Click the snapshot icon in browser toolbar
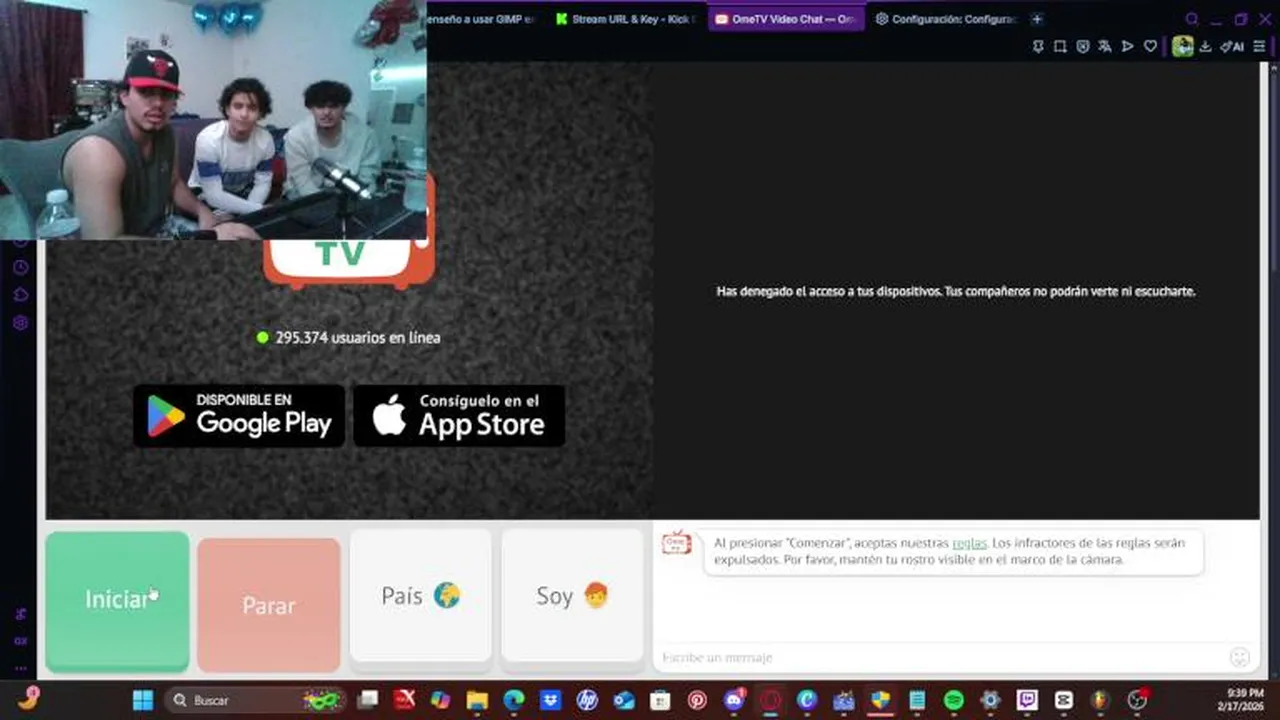This screenshot has width=1280, height=720. point(1060,46)
